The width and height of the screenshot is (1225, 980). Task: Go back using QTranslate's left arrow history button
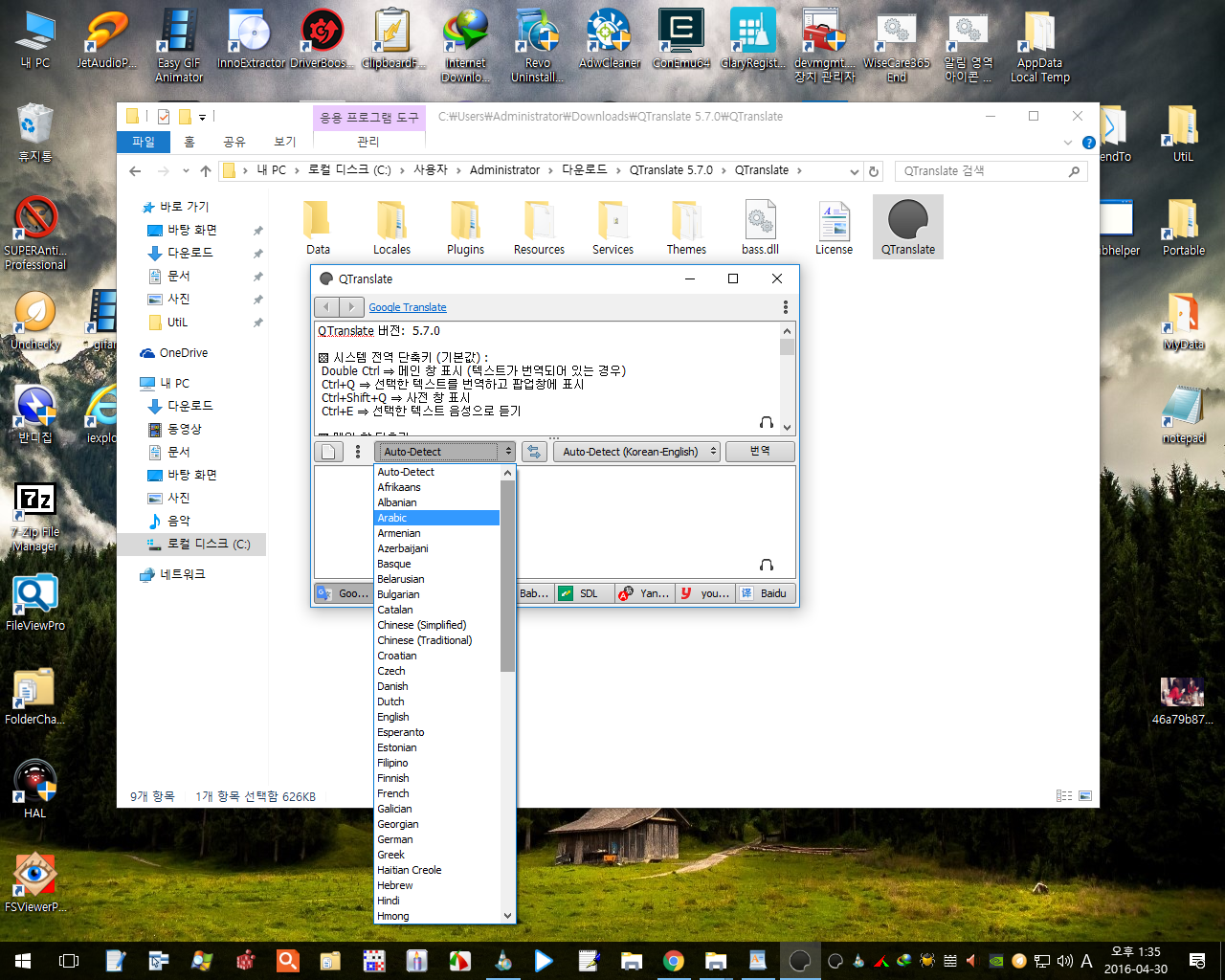[x=327, y=307]
